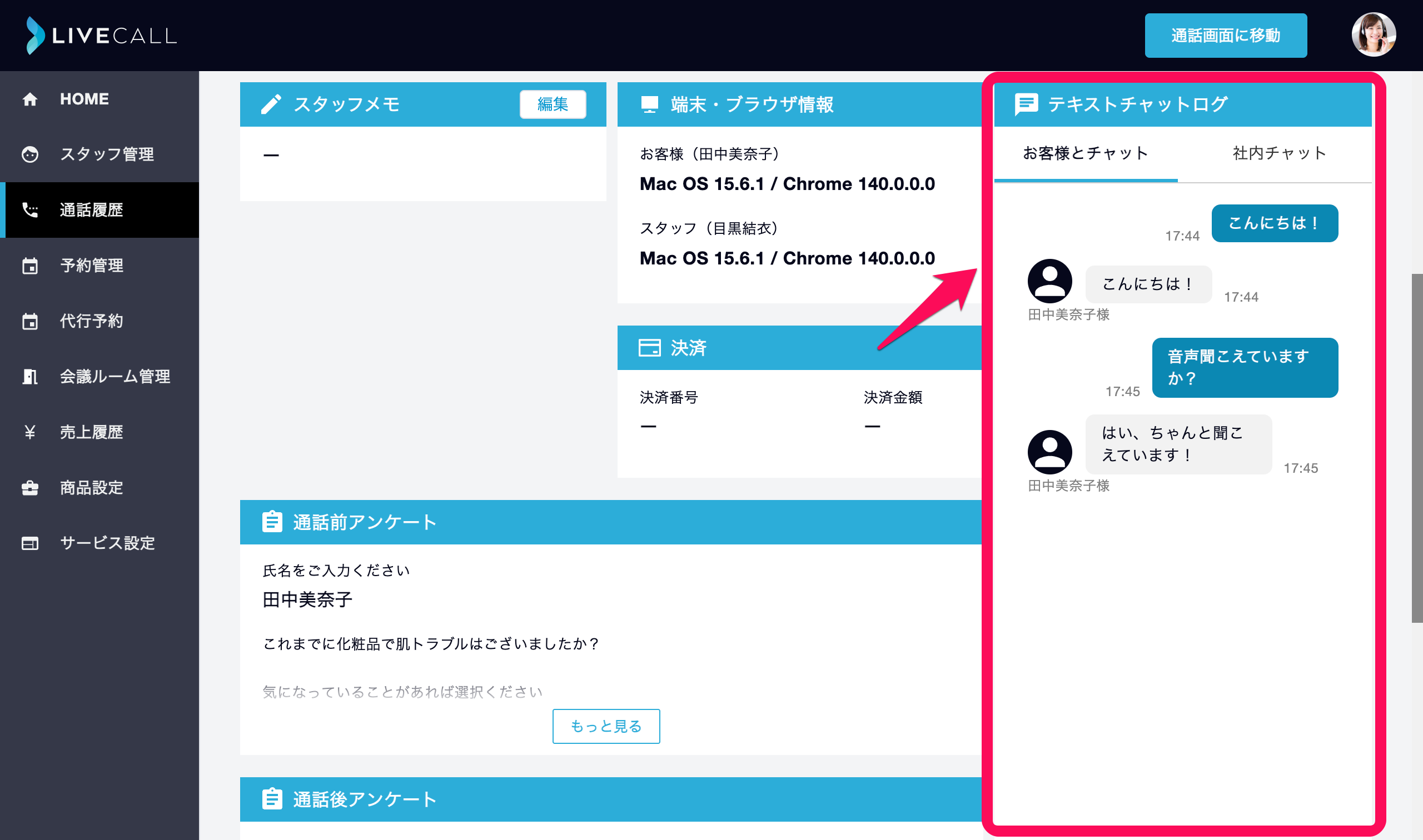The height and width of the screenshot is (840, 1423).
Task: Click the スタッフ（目黒結衣） label
Action: click(x=708, y=228)
